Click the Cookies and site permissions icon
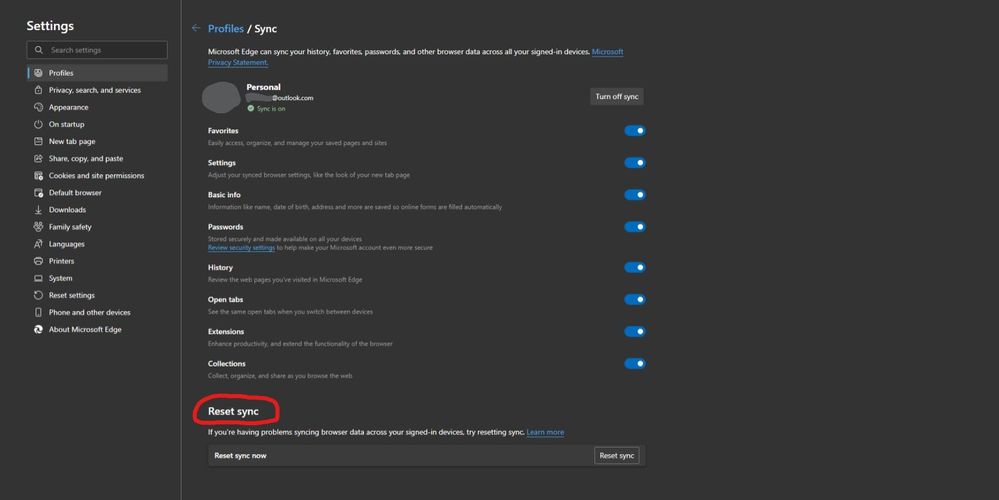Viewport: 999px width, 500px height. pos(38,176)
